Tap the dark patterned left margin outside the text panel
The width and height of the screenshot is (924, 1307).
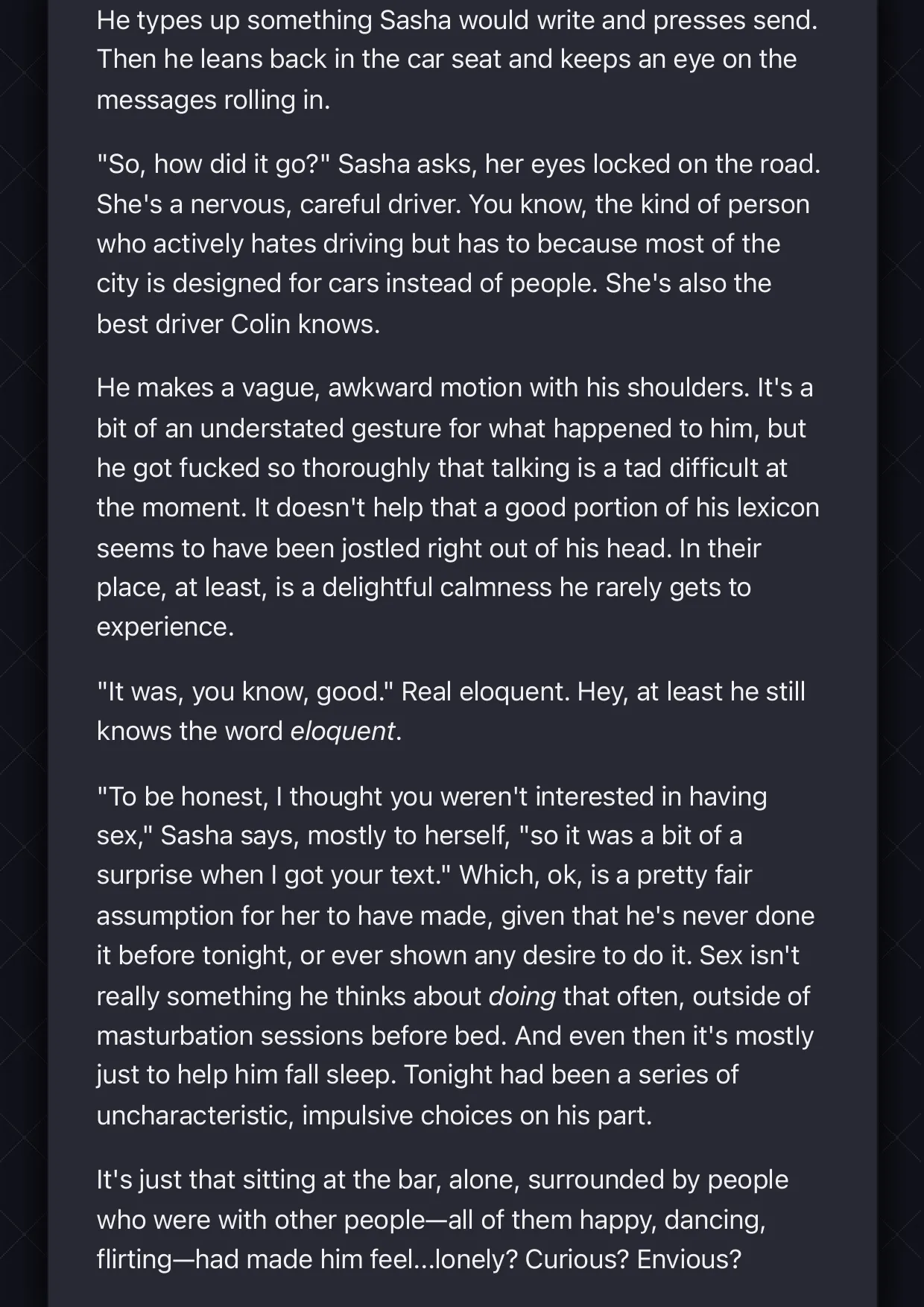pos(24,653)
